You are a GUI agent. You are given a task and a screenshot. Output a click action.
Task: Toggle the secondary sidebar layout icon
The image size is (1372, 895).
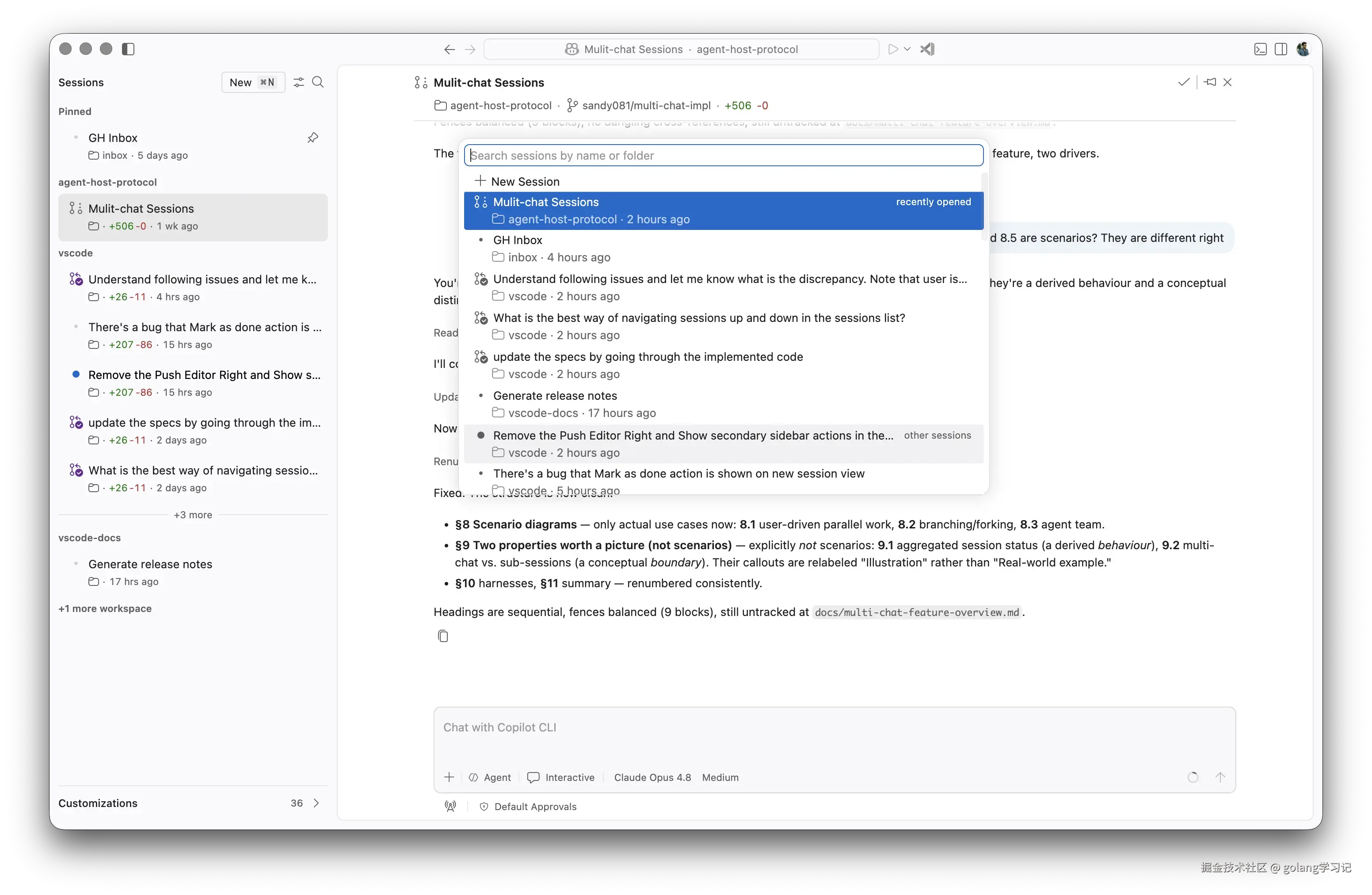pos(1281,49)
